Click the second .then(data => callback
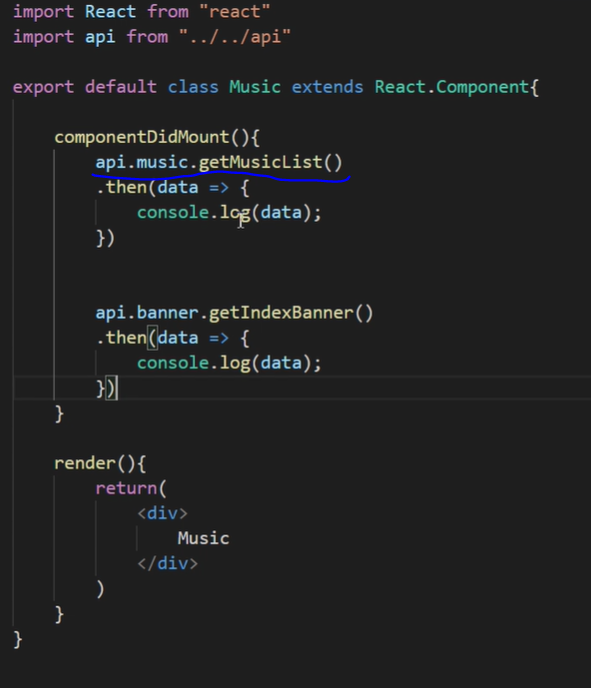 172,338
